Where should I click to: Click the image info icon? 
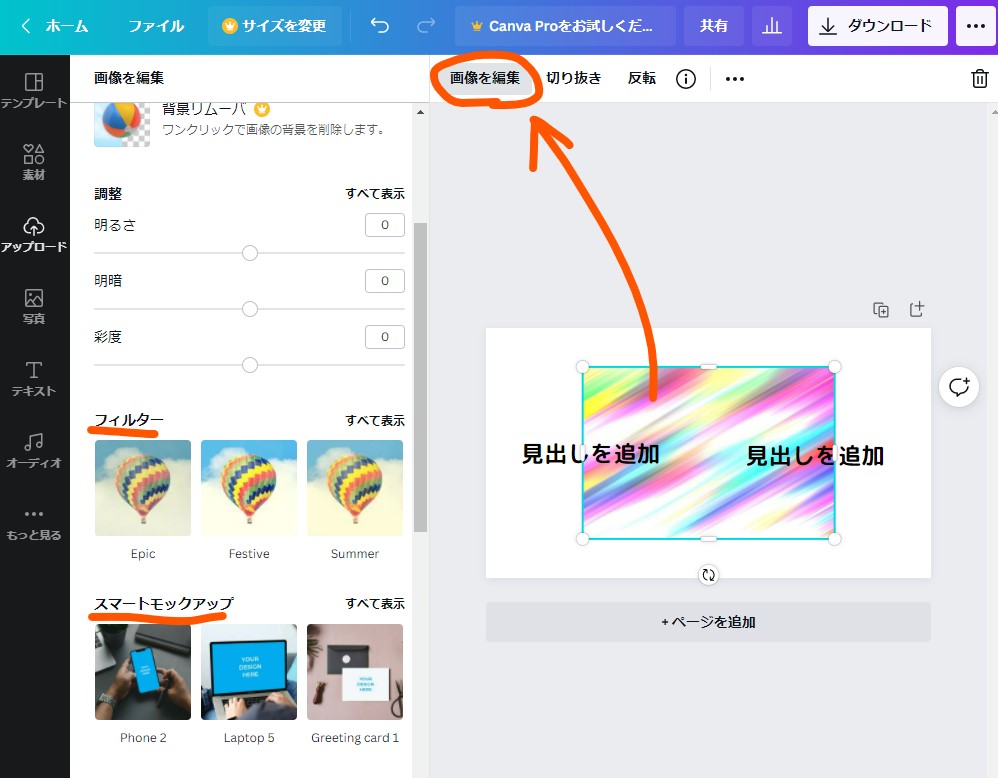[x=685, y=79]
